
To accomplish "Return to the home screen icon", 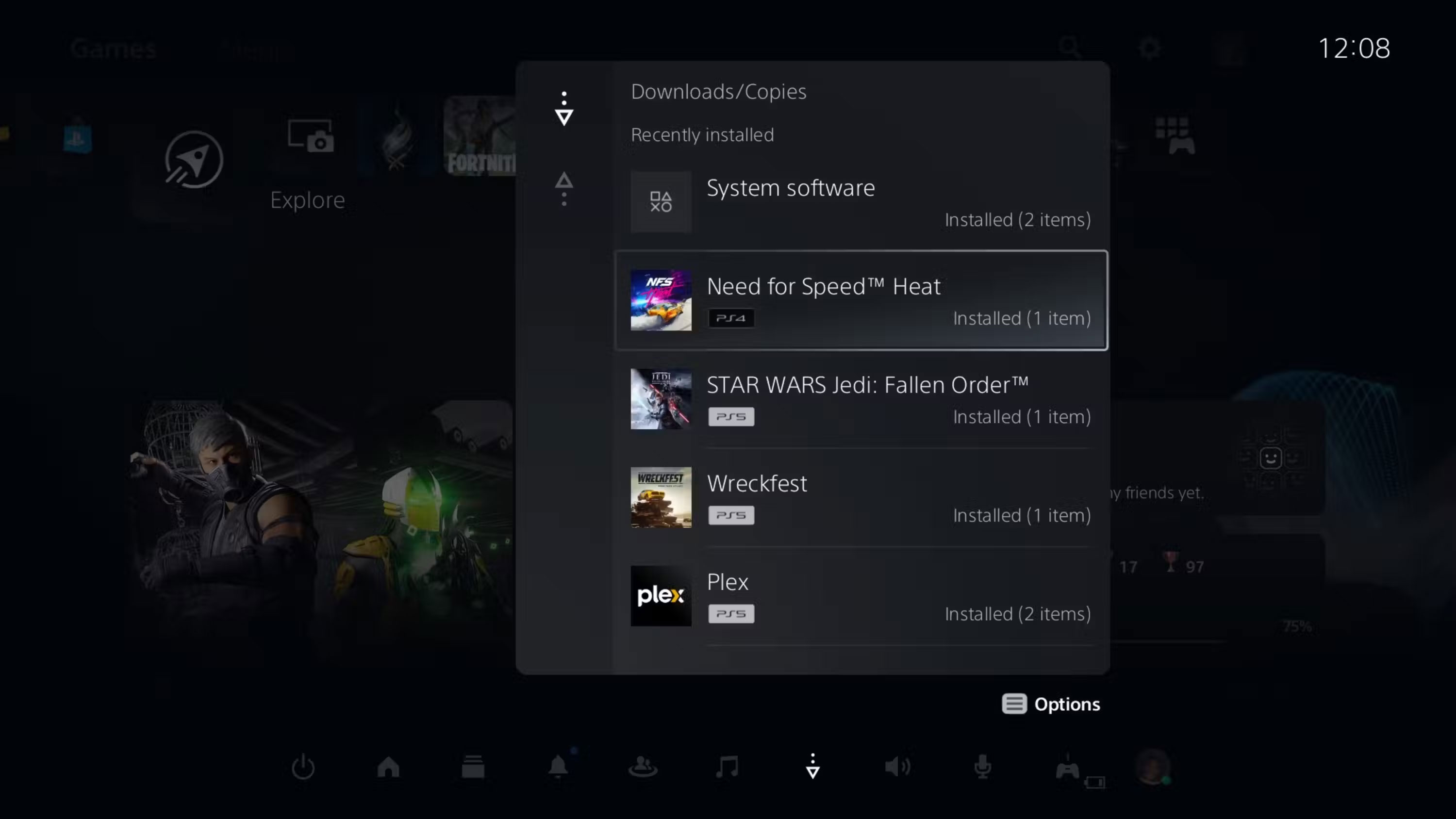I will click(x=388, y=767).
